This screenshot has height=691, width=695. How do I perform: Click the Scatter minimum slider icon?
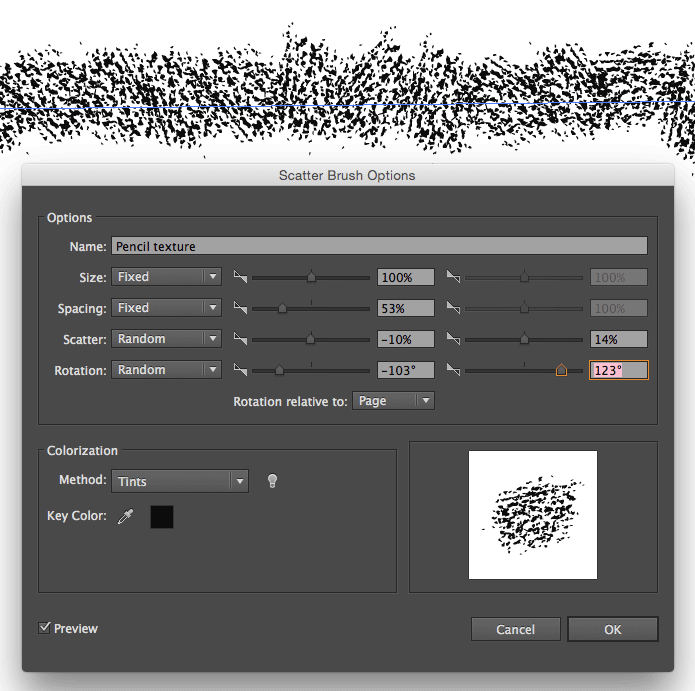click(239, 339)
